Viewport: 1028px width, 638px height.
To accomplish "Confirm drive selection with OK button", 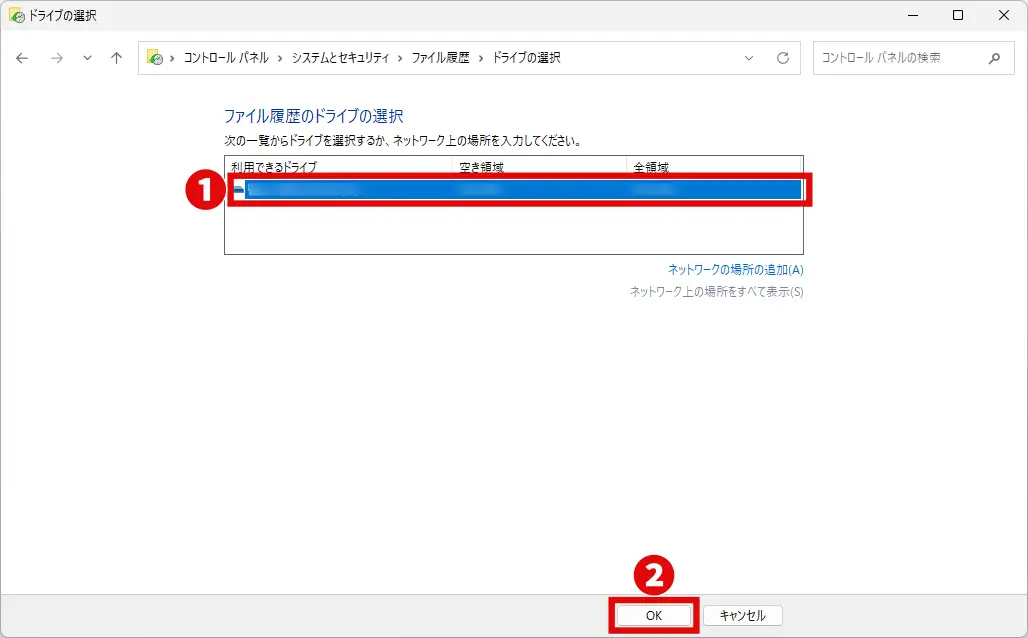I will (x=653, y=615).
